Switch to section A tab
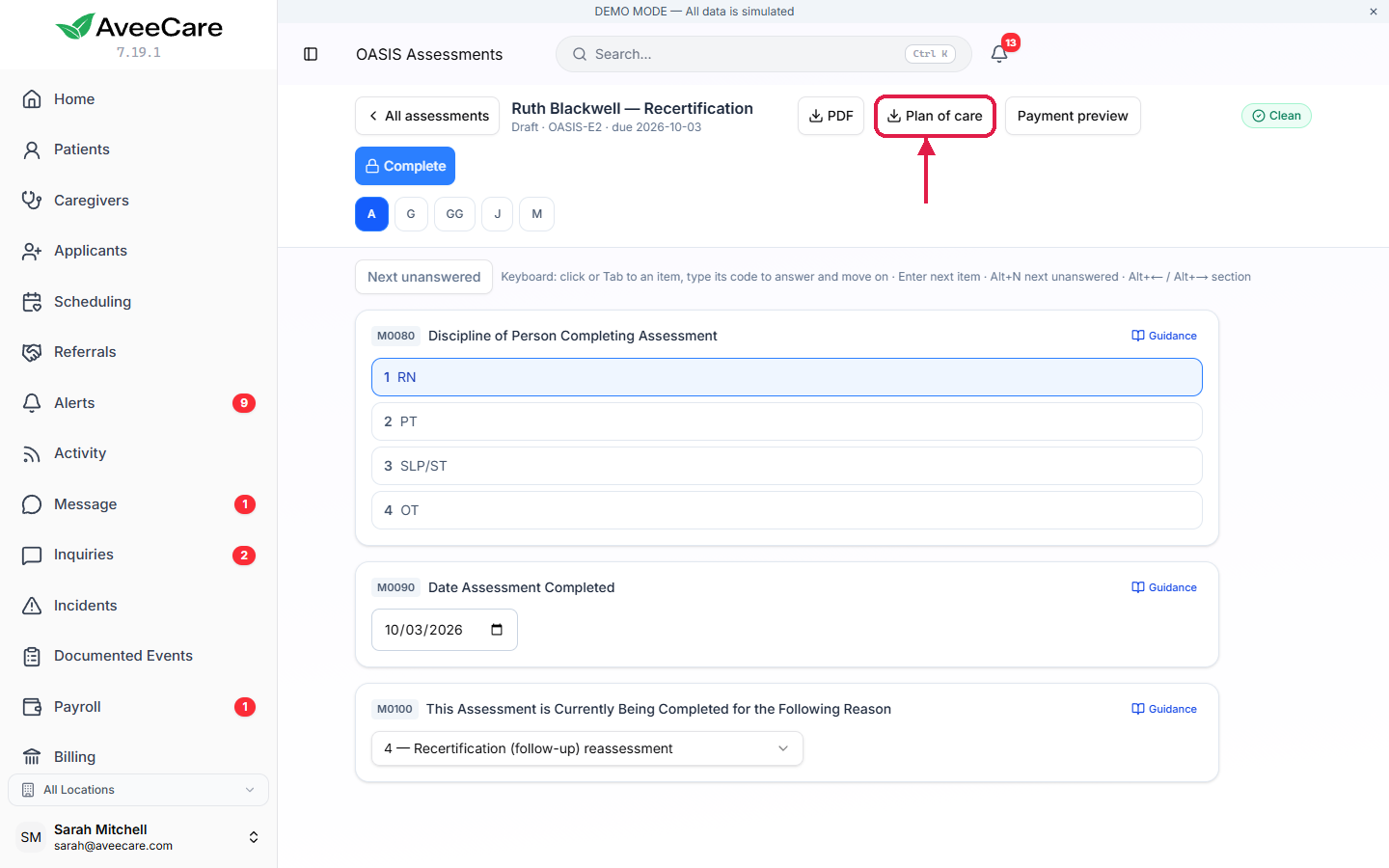The width and height of the screenshot is (1389, 868). pyautogui.click(x=371, y=214)
